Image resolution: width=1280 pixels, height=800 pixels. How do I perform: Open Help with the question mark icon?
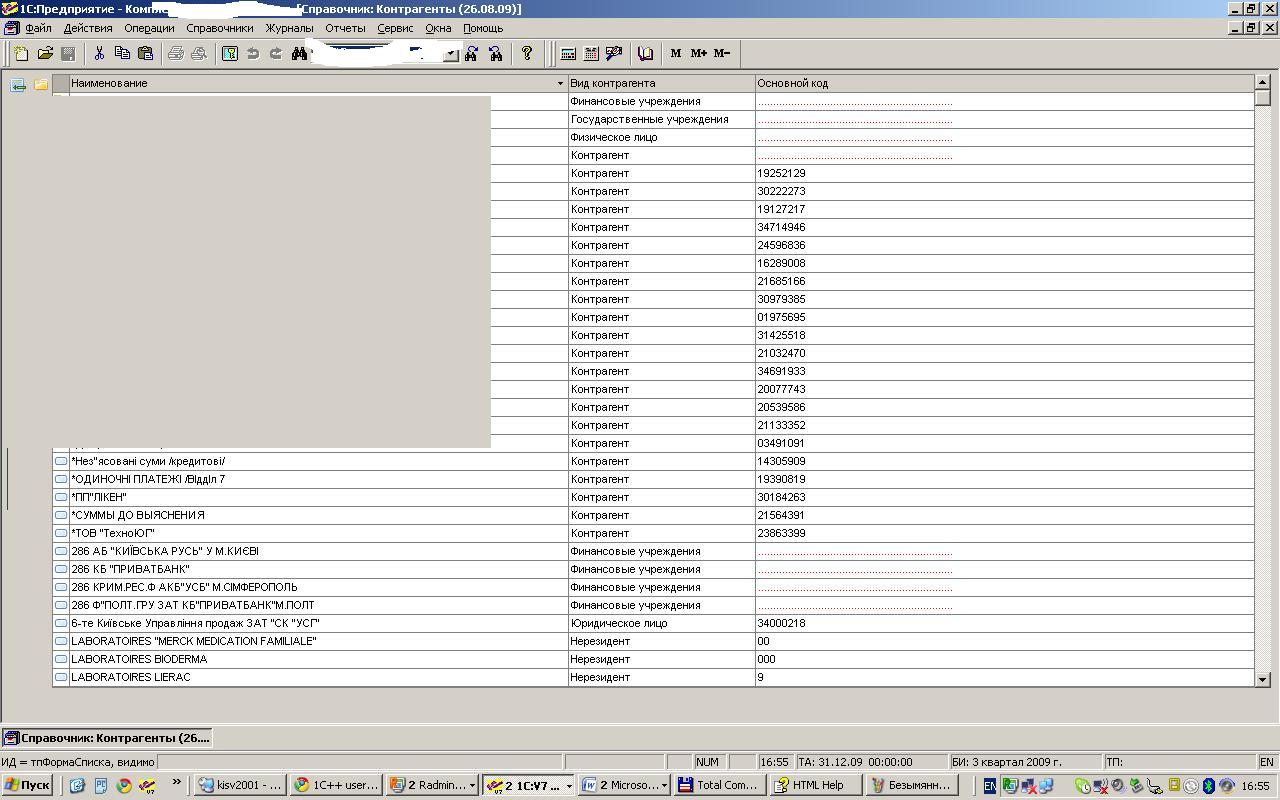click(527, 54)
